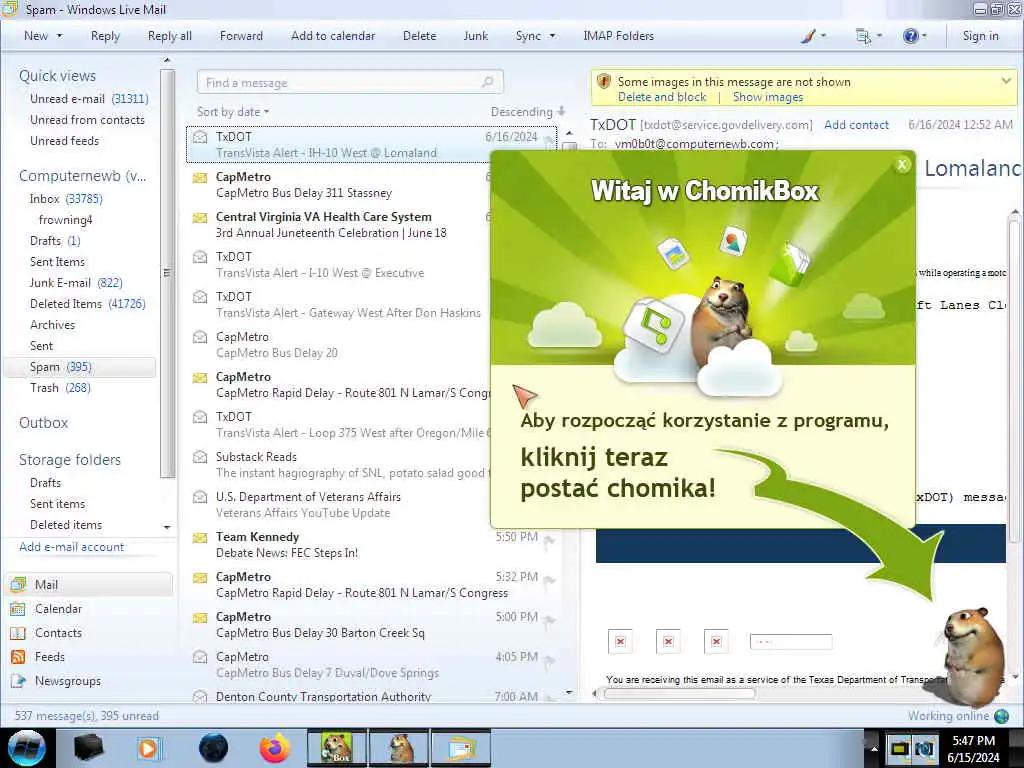Click the Delete and block link
Viewport: 1024px width, 768px height.
[x=662, y=97]
